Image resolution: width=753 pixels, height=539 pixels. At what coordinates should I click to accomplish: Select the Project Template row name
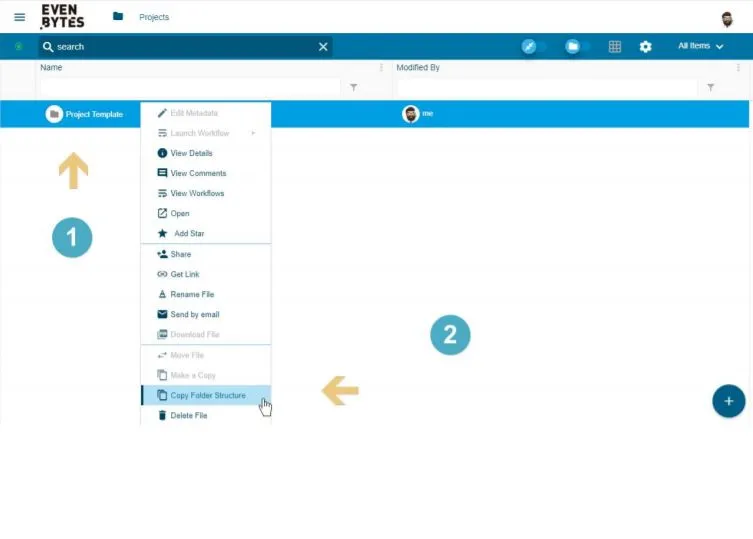[94, 114]
